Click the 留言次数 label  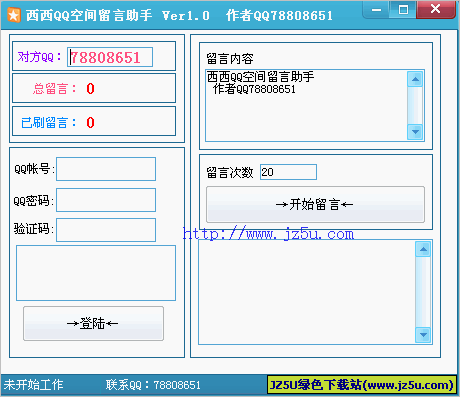point(230,173)
